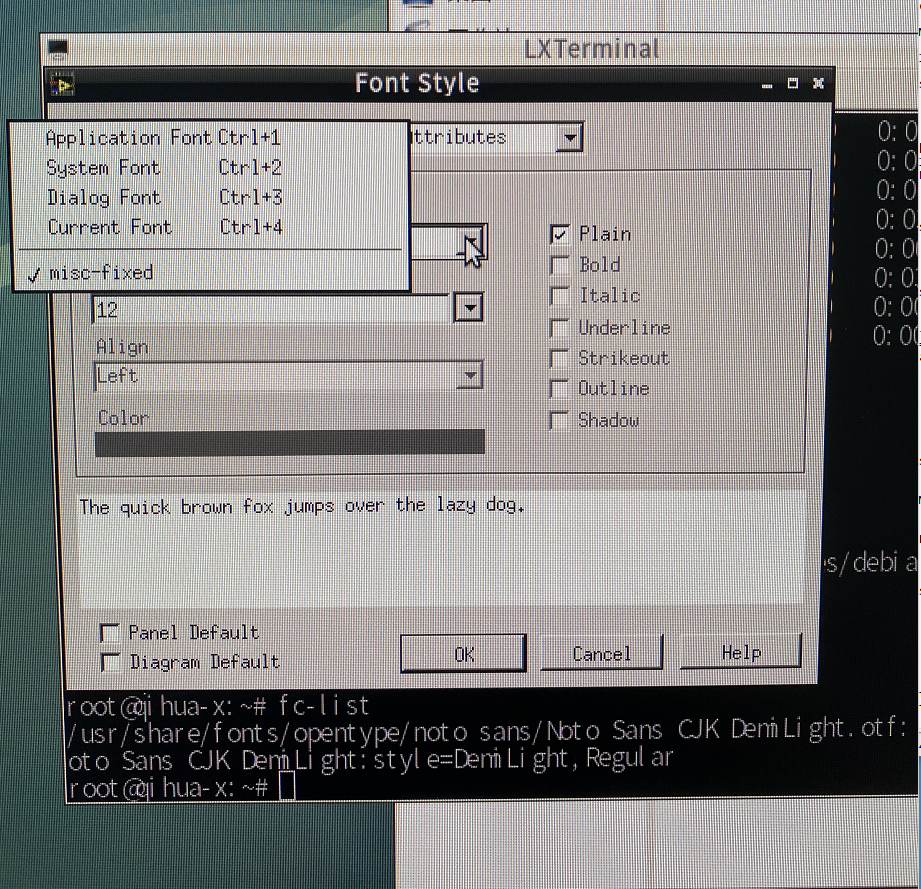Viewport: 921px width, 889px height.
Task: Click the Help button
Action: pyautogui.click(x=741, y=652)
